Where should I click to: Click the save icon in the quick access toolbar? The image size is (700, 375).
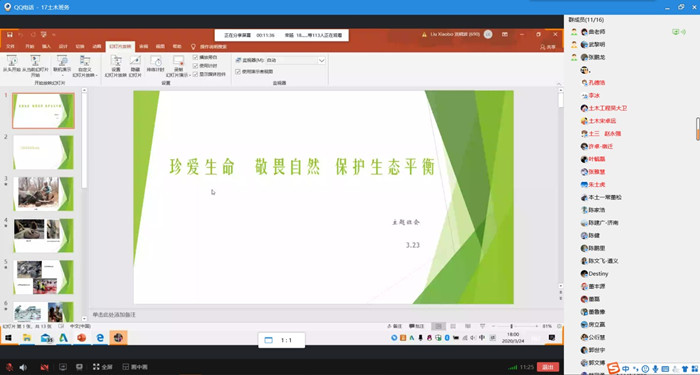(9, 34)
